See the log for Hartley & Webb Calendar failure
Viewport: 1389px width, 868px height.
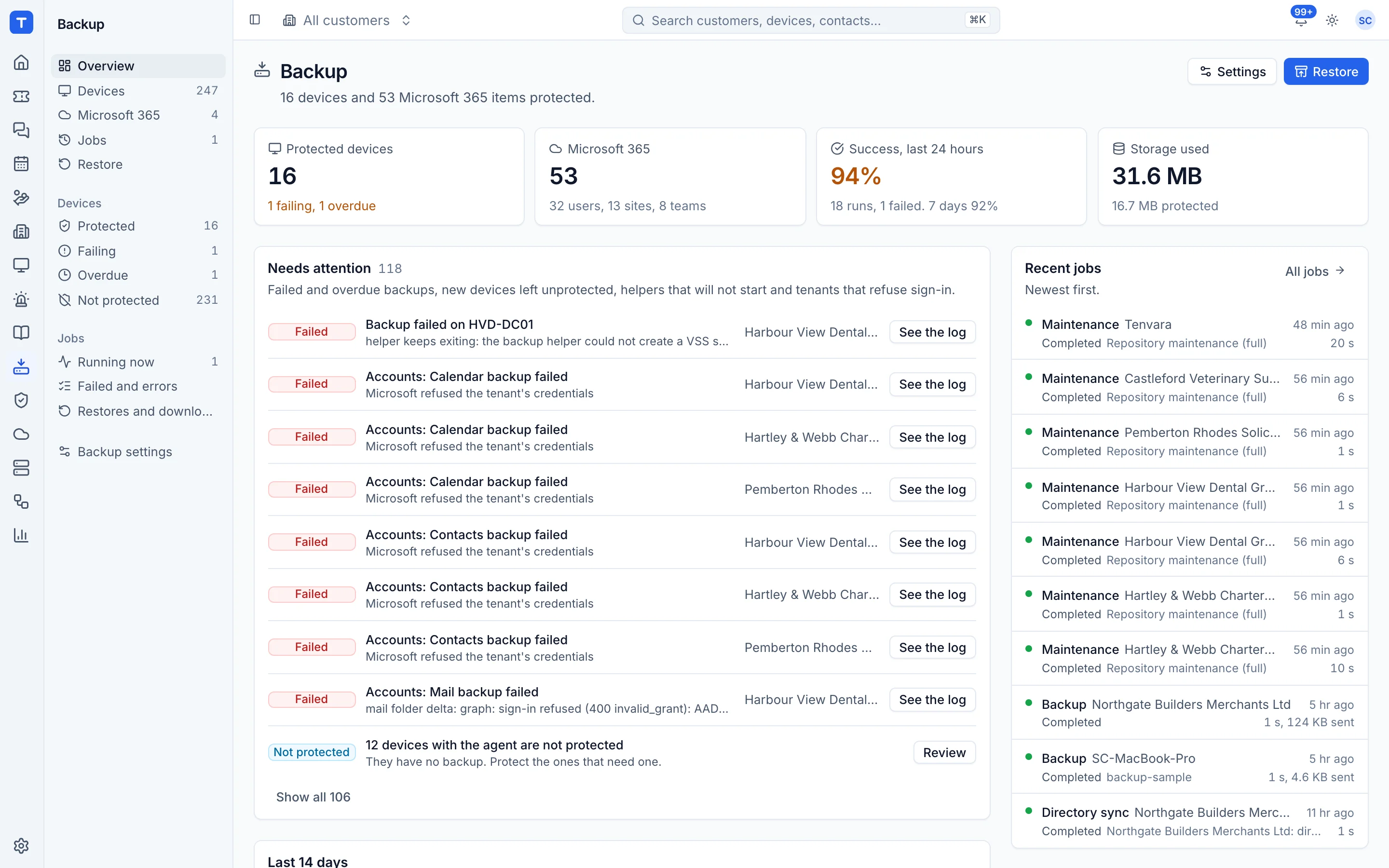click(x=932, y=437)
